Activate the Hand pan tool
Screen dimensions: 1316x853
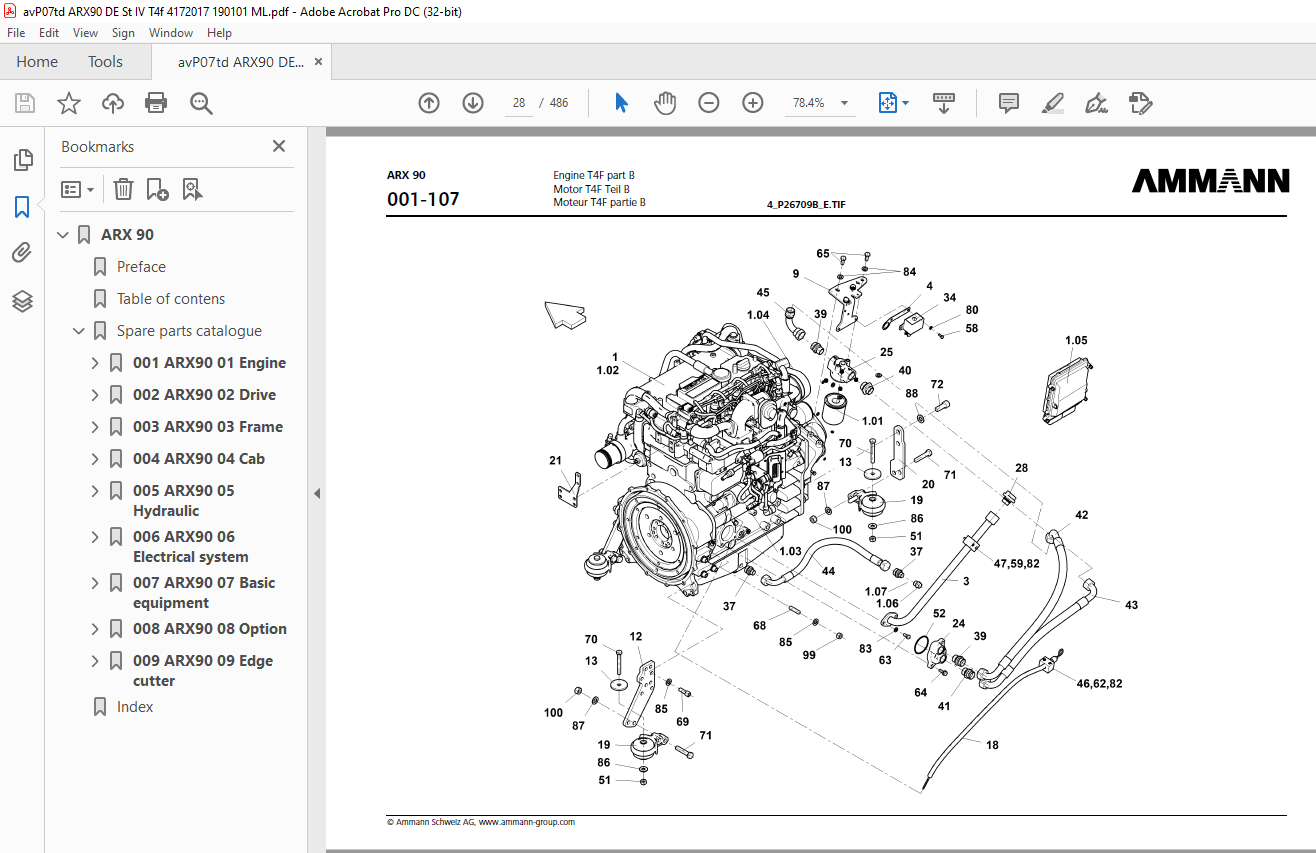(x=665, y=103)
